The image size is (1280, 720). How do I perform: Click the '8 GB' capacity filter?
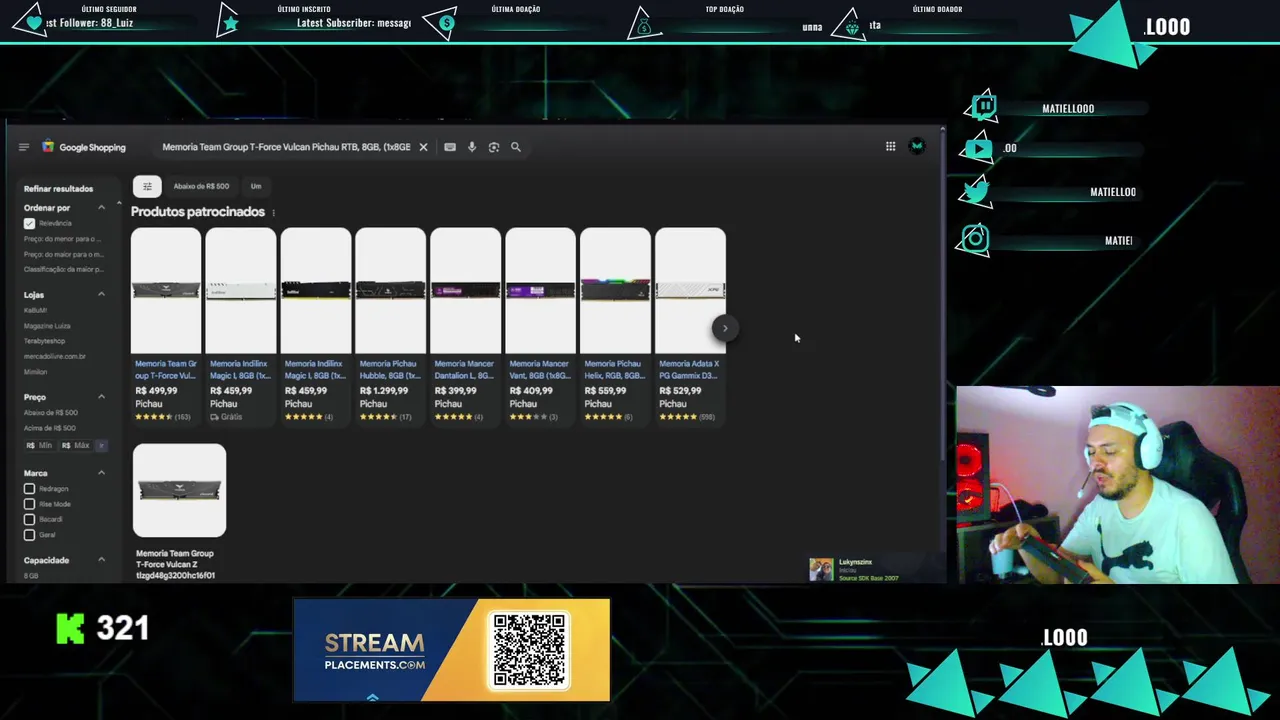(x=31, y=576)
